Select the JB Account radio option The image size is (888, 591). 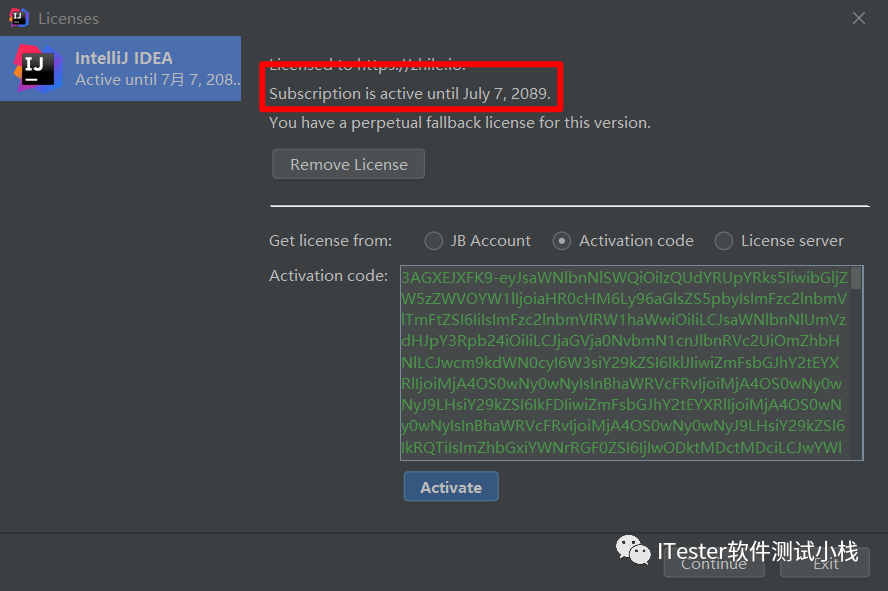point(434,241)
